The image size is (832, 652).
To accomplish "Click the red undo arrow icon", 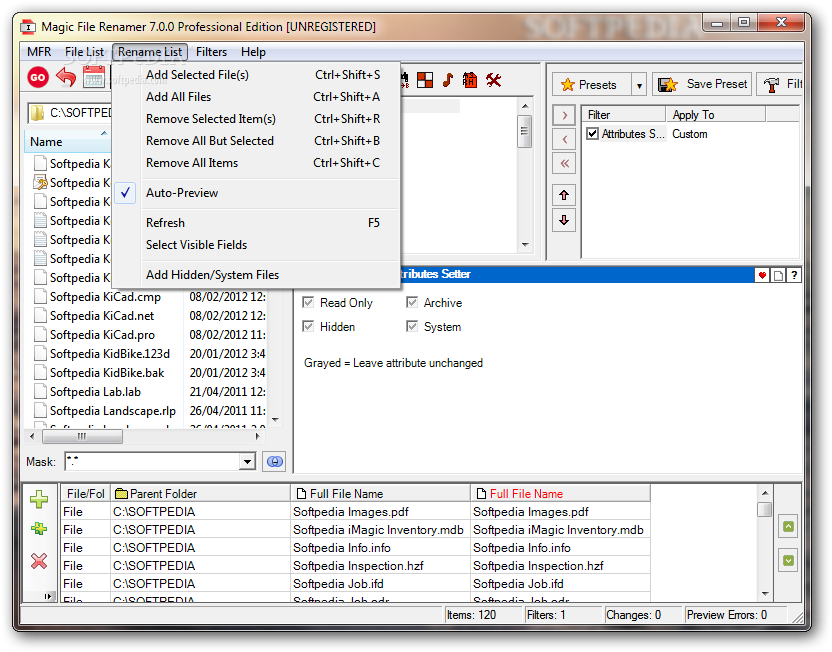I will (x=66, y=77).
